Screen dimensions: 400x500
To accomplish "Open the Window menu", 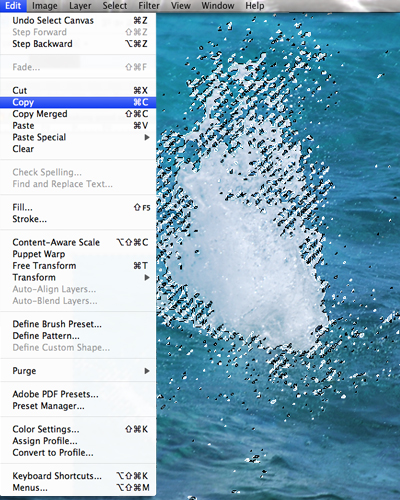I will pos(218,6).
